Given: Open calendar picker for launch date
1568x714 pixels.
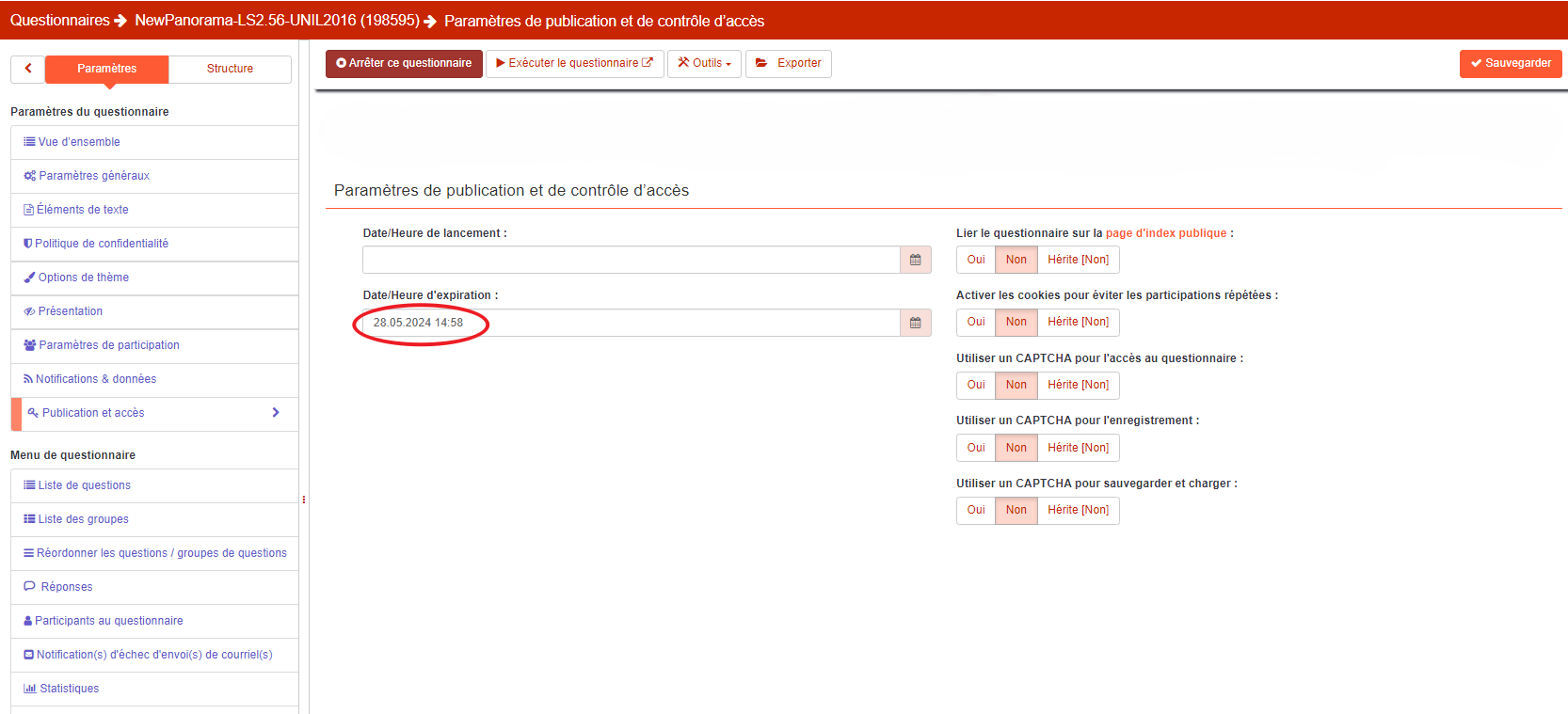Looking at the screenshot, I should click(915, 260).
